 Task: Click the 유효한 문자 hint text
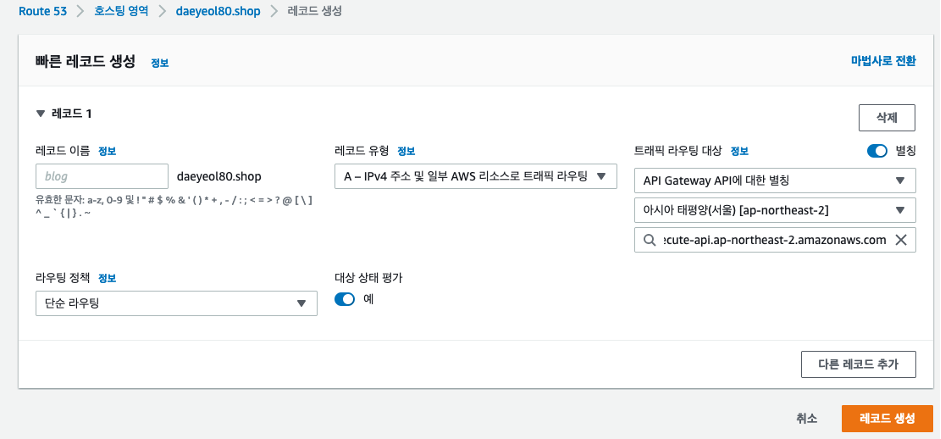click(x=174, y=206)
